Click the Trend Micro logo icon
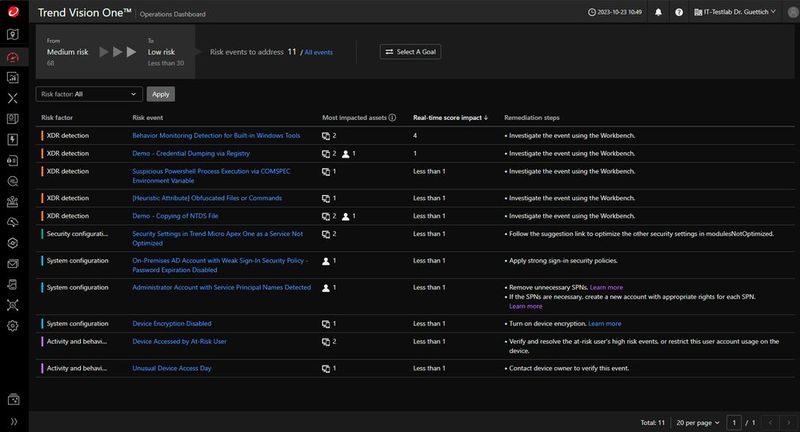This screenshot has height=432, width=800. tap(13, 13)
